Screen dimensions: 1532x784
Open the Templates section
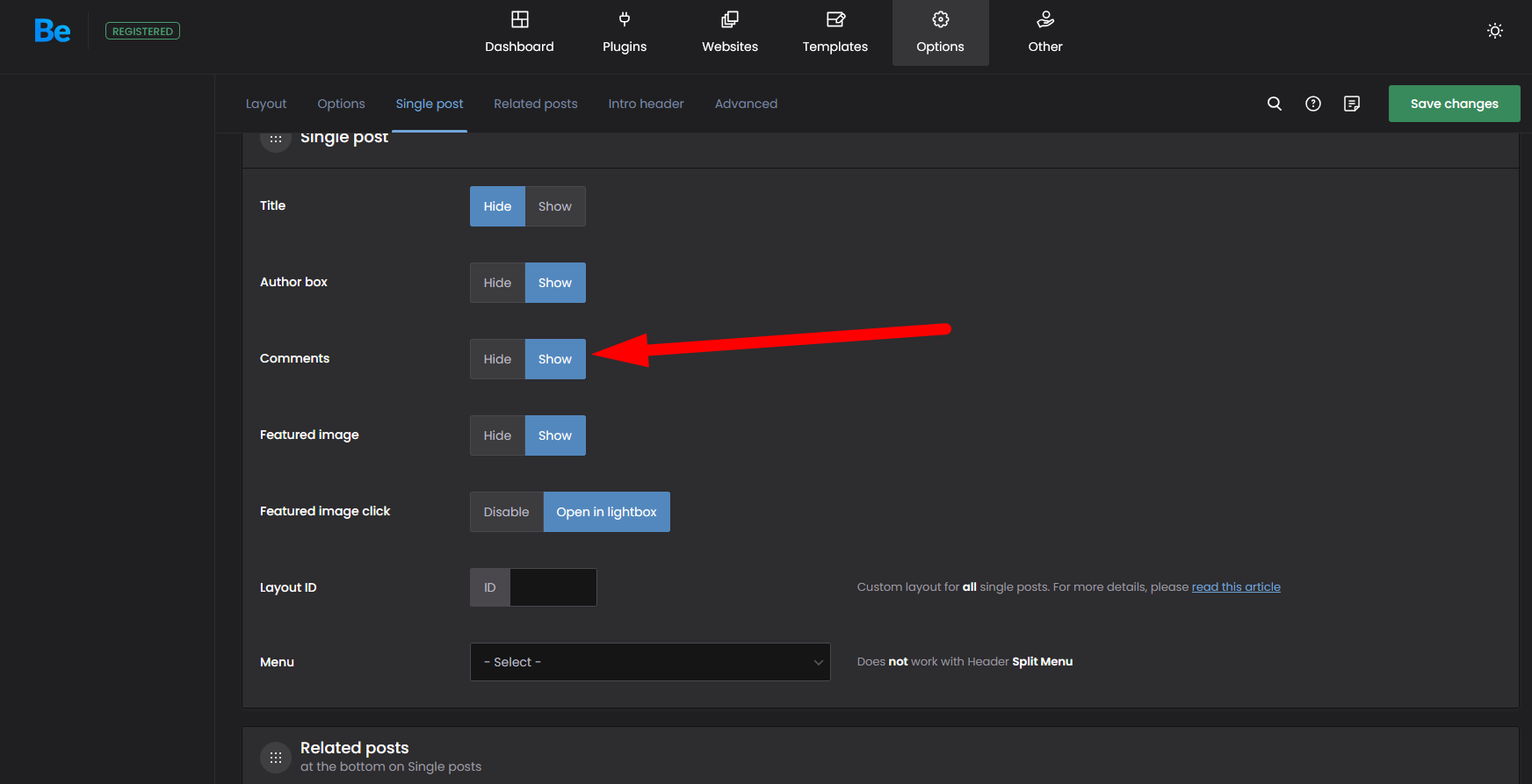tap(835, 32)
